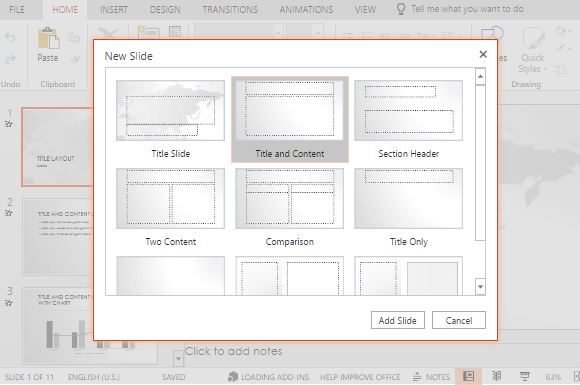The image size is (580, 385).
Task: Click the Slide Sorter view icon
Action: pos(496,376)
